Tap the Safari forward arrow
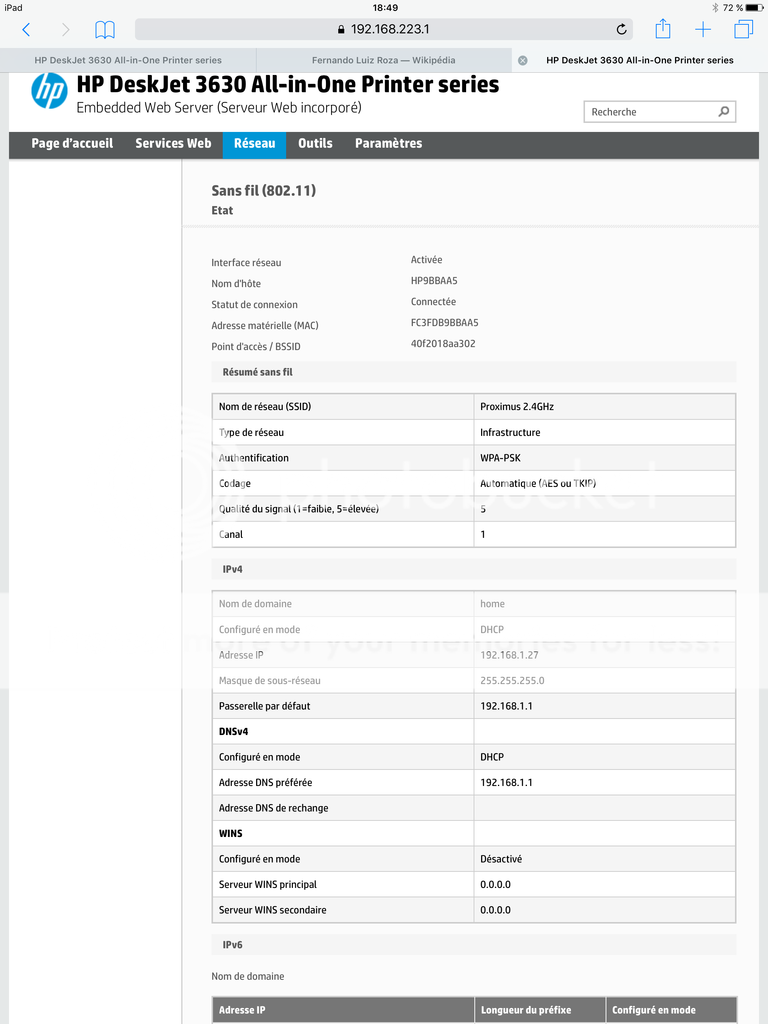The width and height of the screenshot is (768, 1024). [65, 29]
